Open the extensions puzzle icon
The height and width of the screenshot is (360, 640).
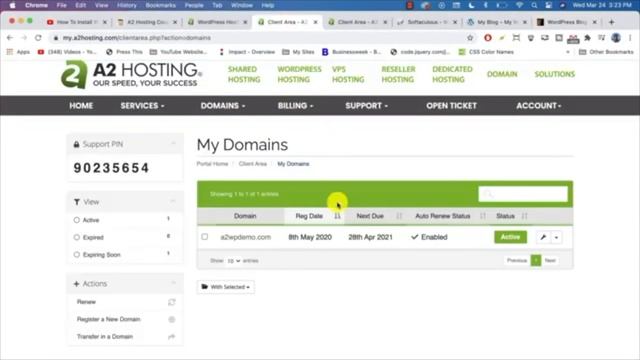pyautogui.click(x=587, y=38)
